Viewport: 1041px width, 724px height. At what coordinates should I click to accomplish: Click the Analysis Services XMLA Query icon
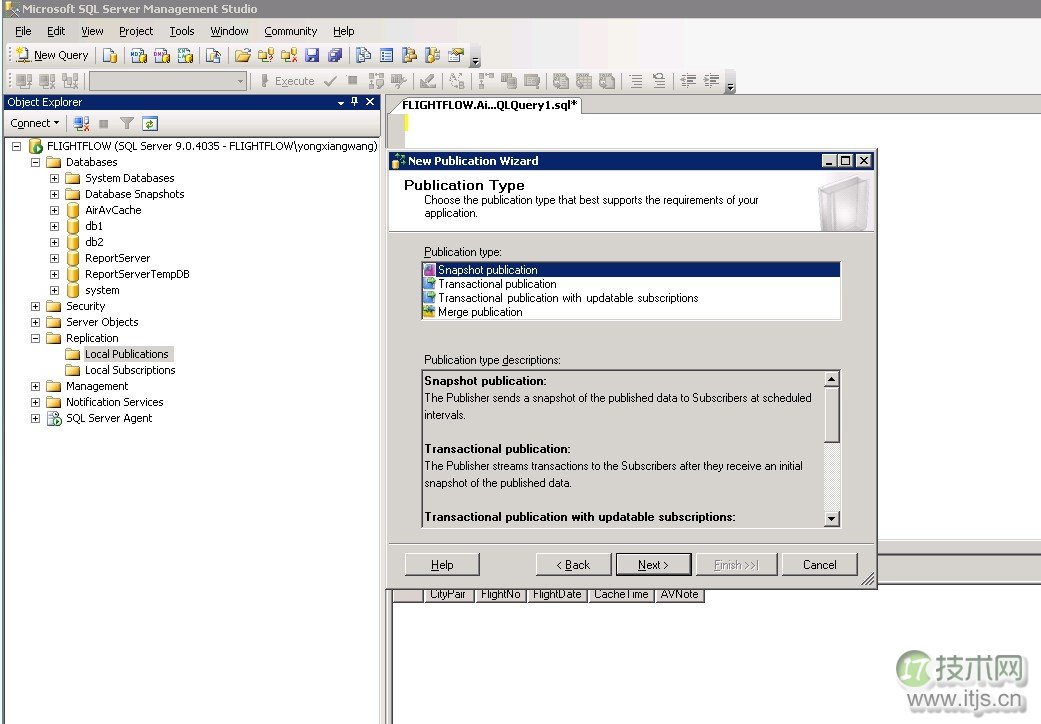pyautogui.click(x=185, y=55)
